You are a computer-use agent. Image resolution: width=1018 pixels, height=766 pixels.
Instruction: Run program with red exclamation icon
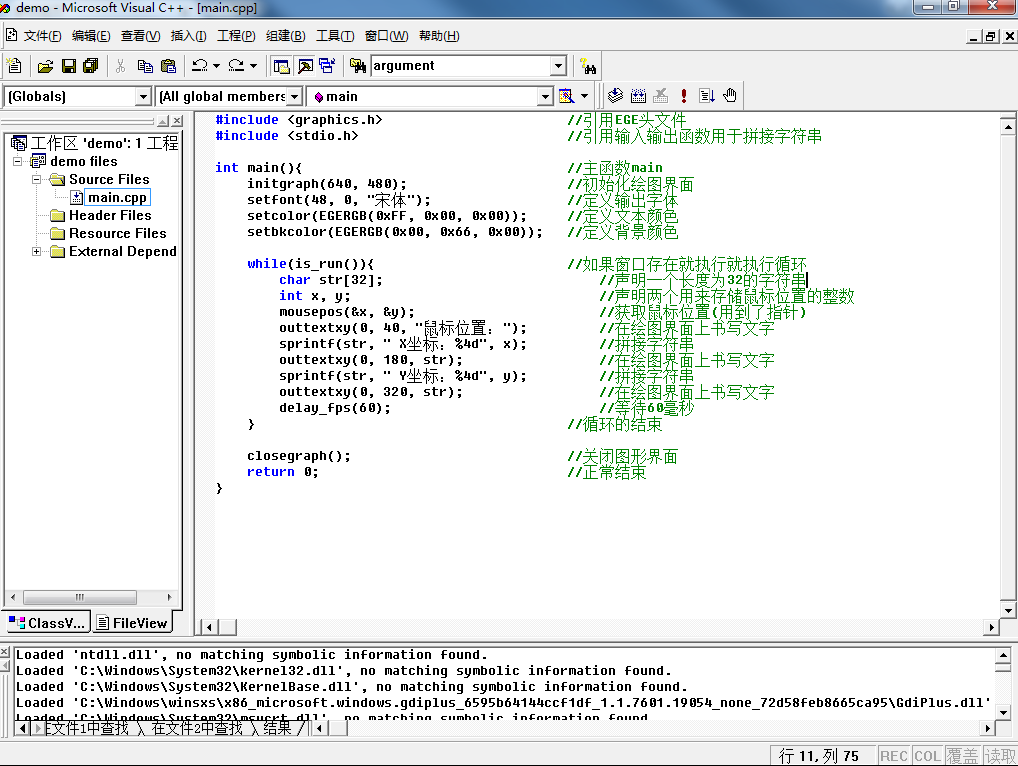pos(684,96)
